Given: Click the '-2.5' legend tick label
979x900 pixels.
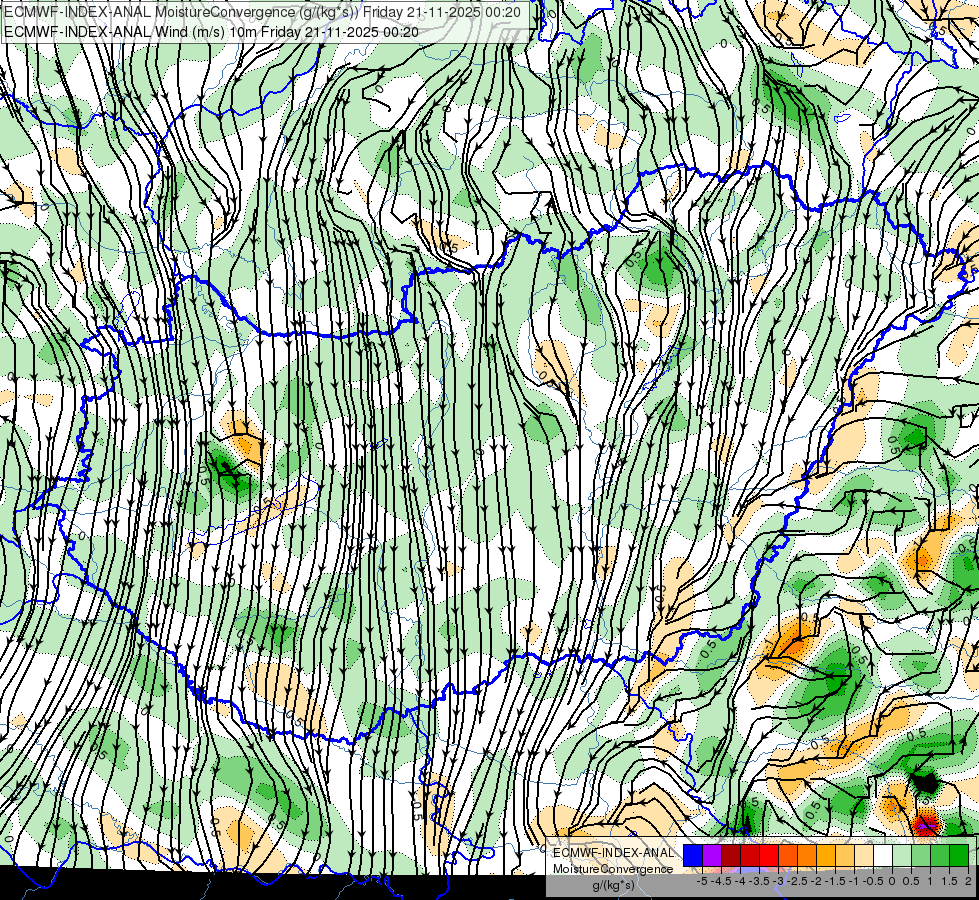Looking at the screenshot, I should [797, 881].
